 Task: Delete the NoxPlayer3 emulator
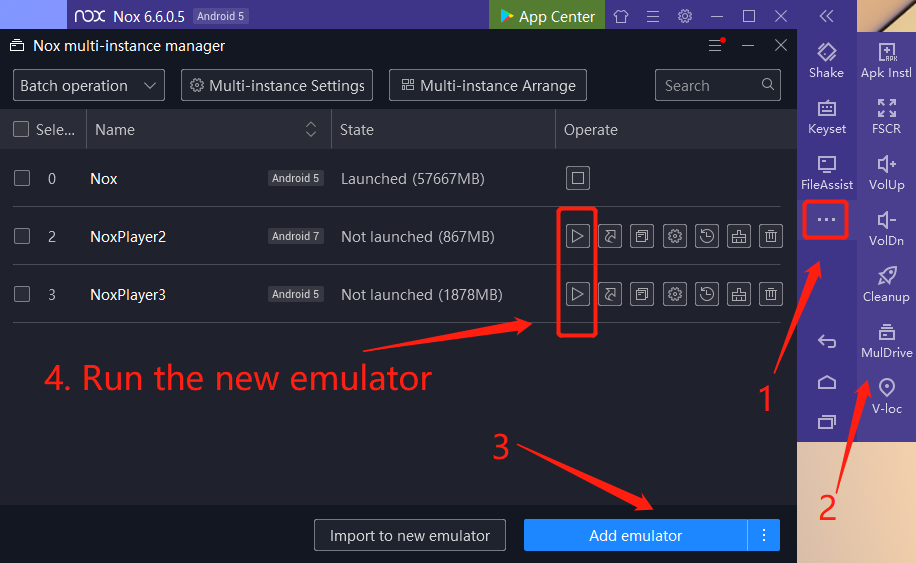771,294
